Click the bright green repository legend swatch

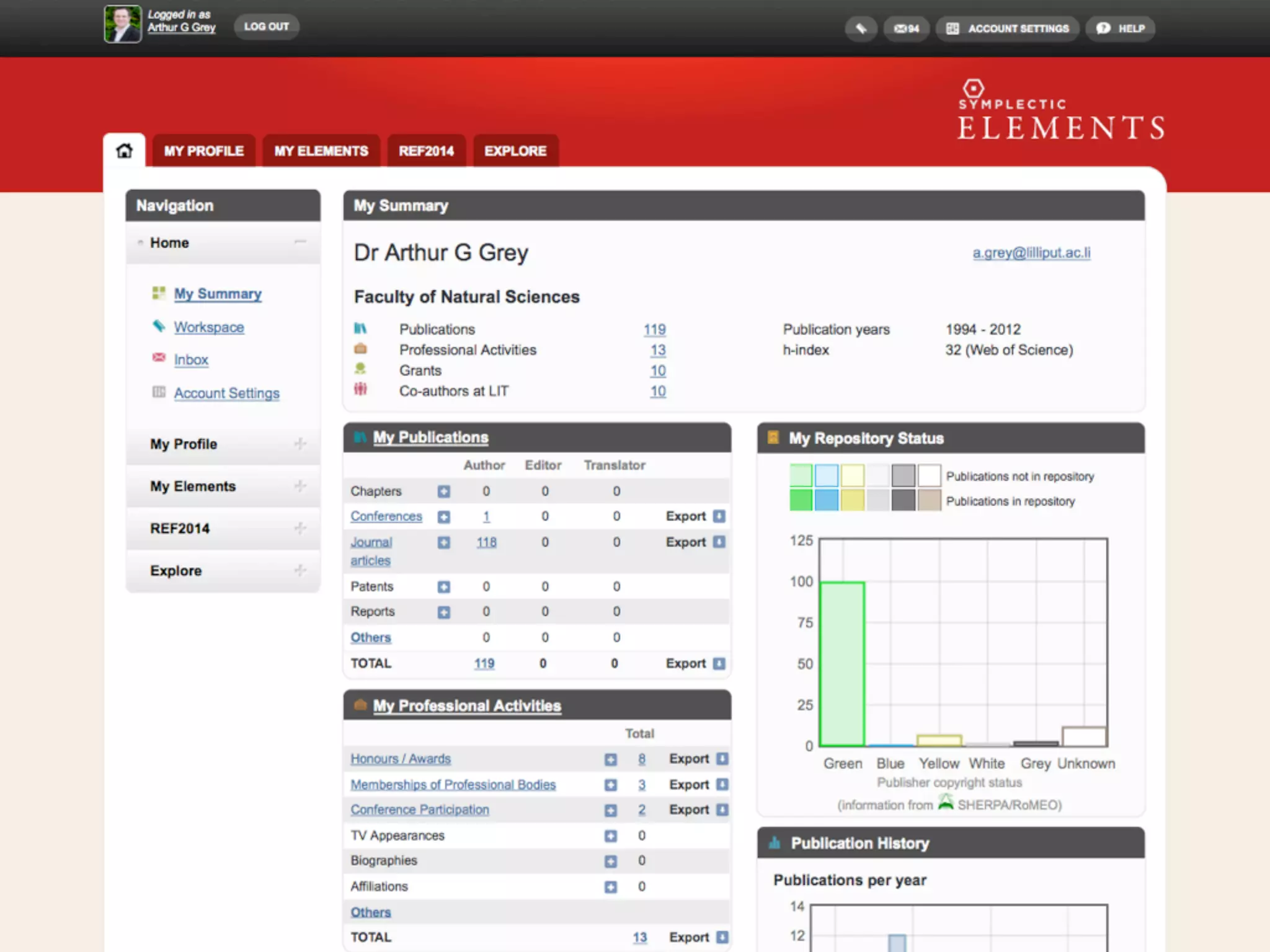pyautogui.click(x=801, y=500)
